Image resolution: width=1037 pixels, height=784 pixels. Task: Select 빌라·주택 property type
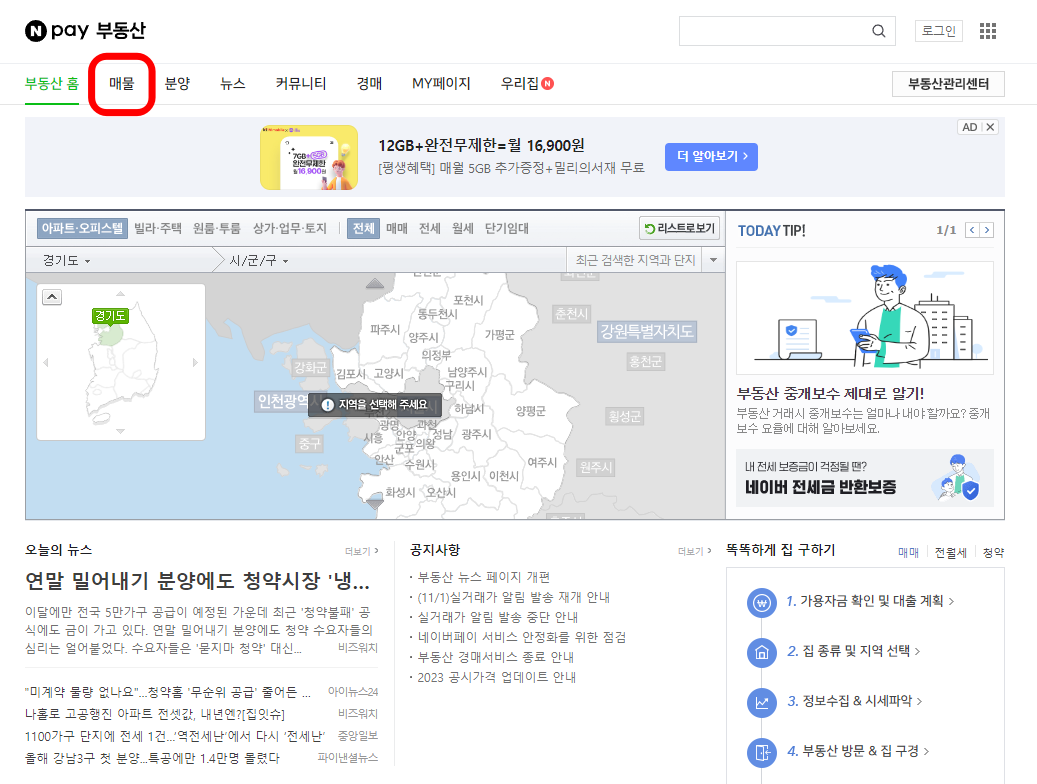click(157, 228)
